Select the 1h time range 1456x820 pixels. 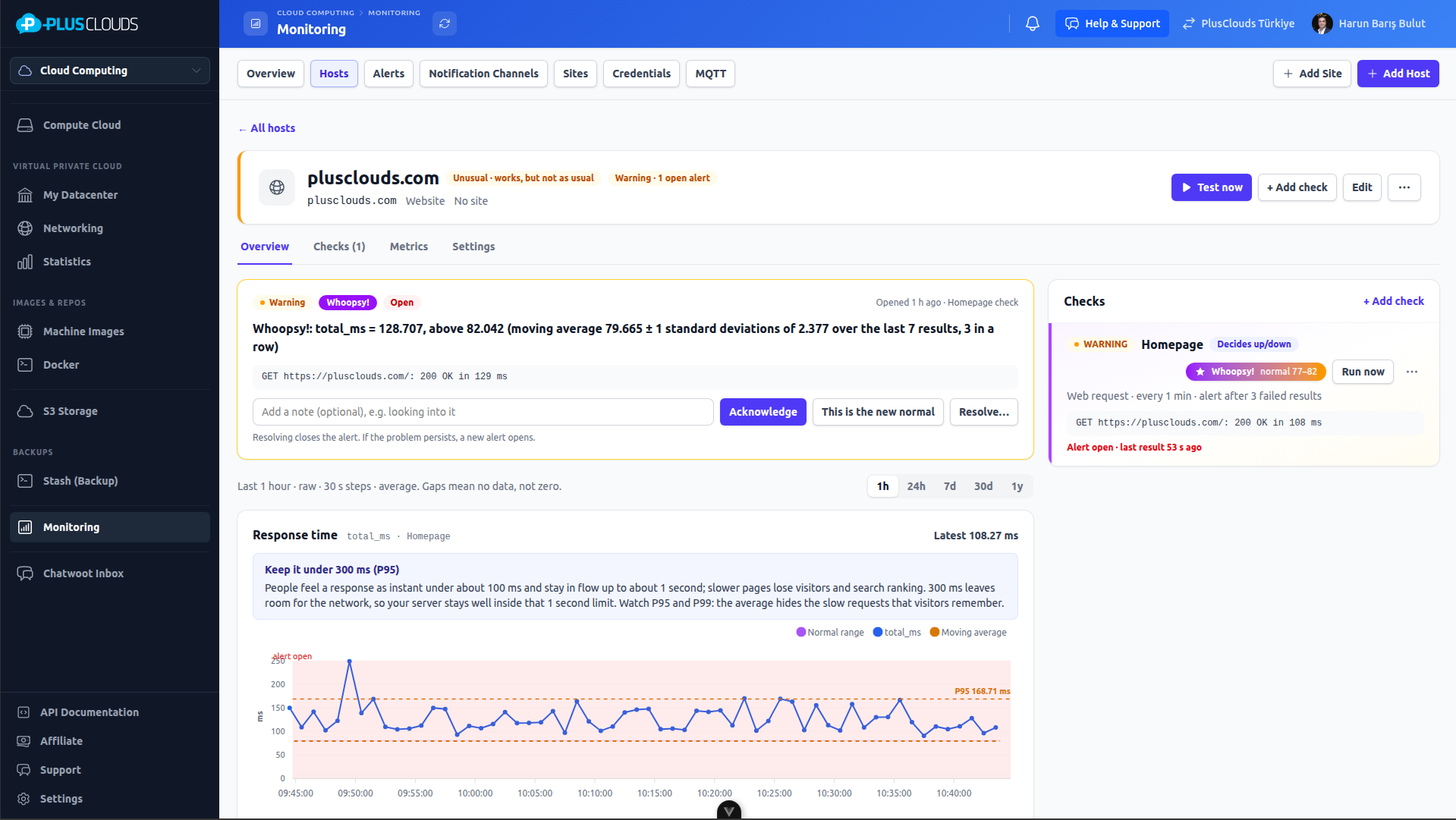click(x=883, y=486)
